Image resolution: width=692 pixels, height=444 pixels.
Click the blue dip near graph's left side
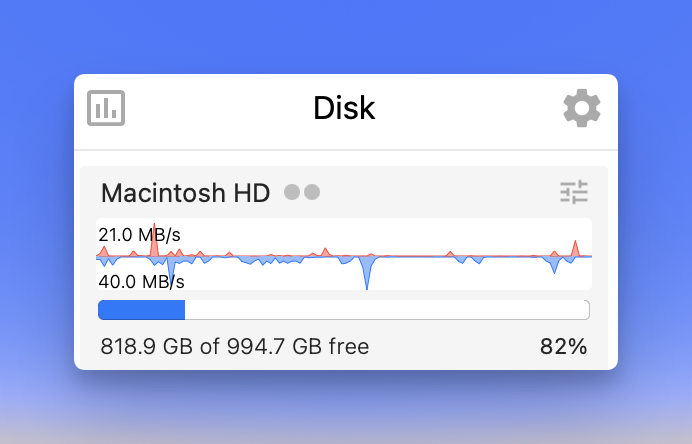(171, 268)
